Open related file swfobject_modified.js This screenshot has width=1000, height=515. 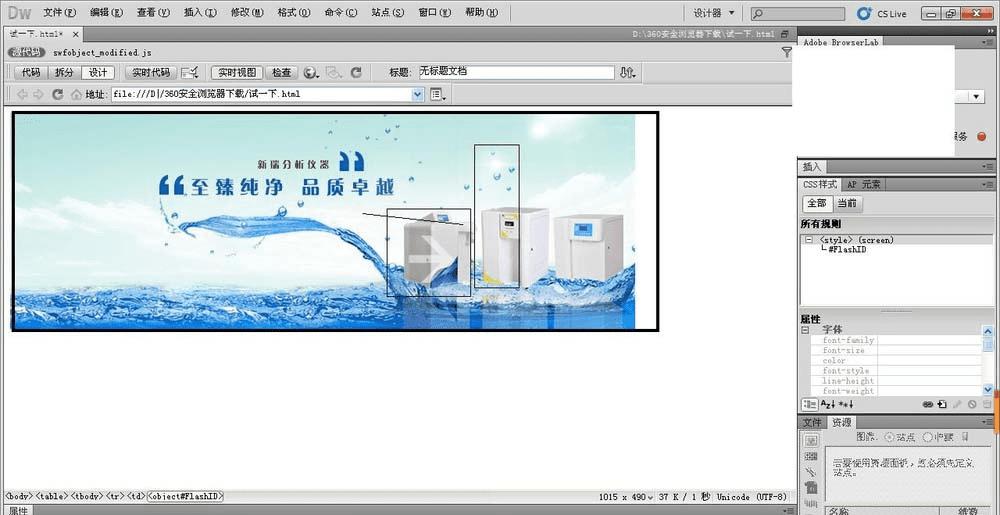pyautogui.click(x=103, y=53)
